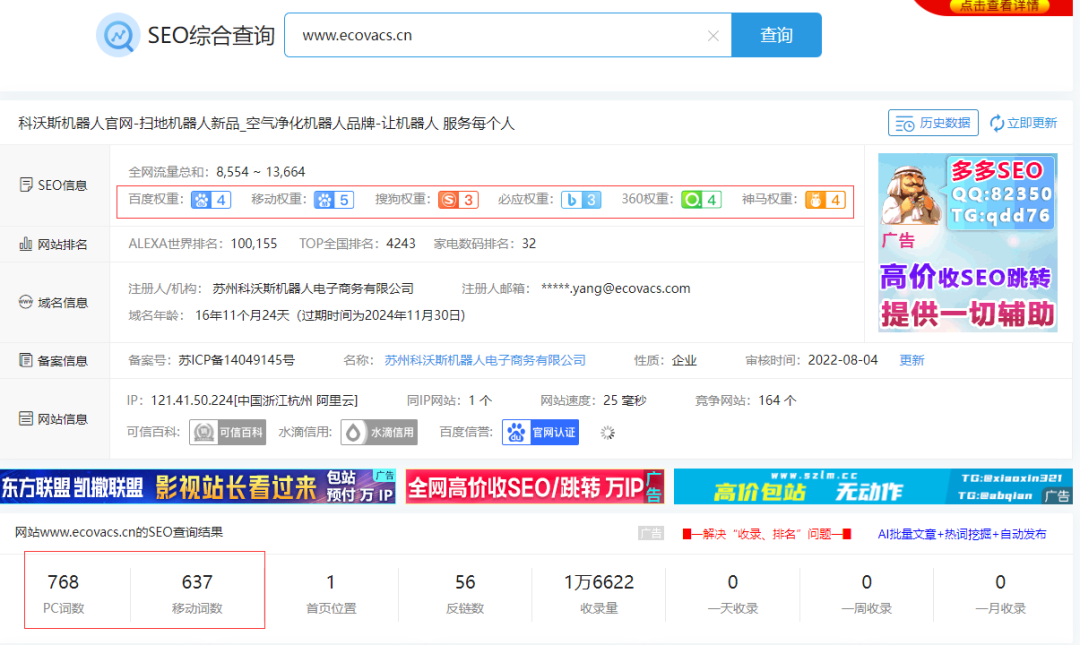Image resolution: width=1080 pixels, height=645 pixels.
Task: Click the Bing weight badge showing 3
Action: (581, 200)
